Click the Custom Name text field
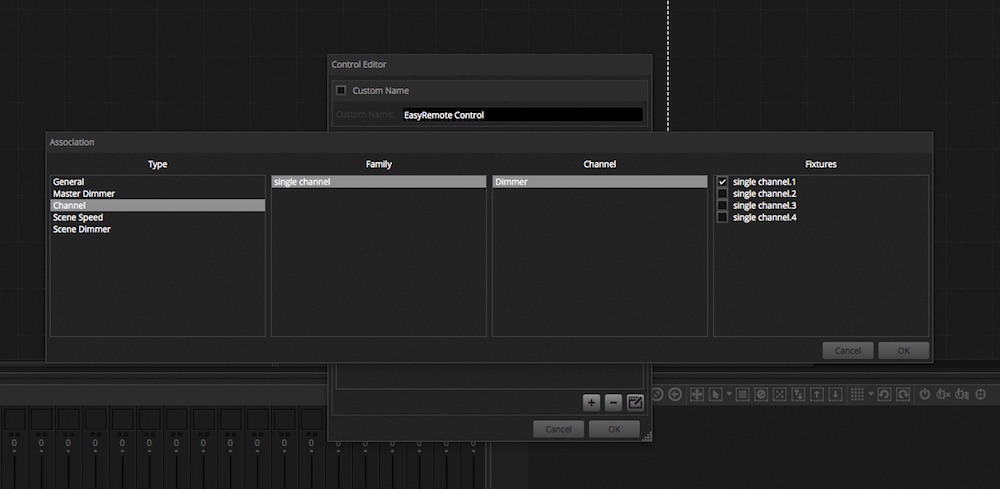 pos(522,115)
